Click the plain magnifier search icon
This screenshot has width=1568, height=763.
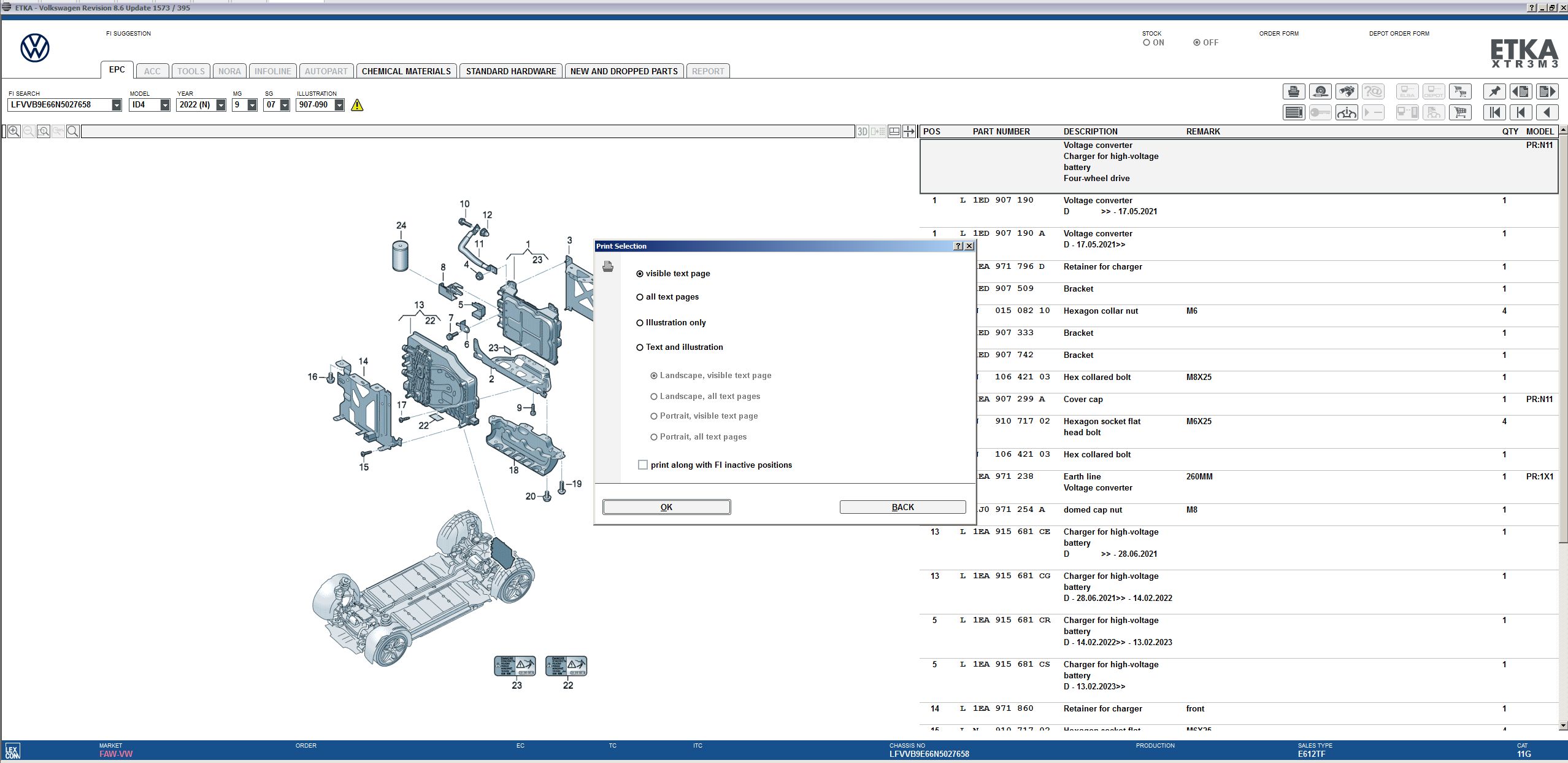(x=73, y=131)
